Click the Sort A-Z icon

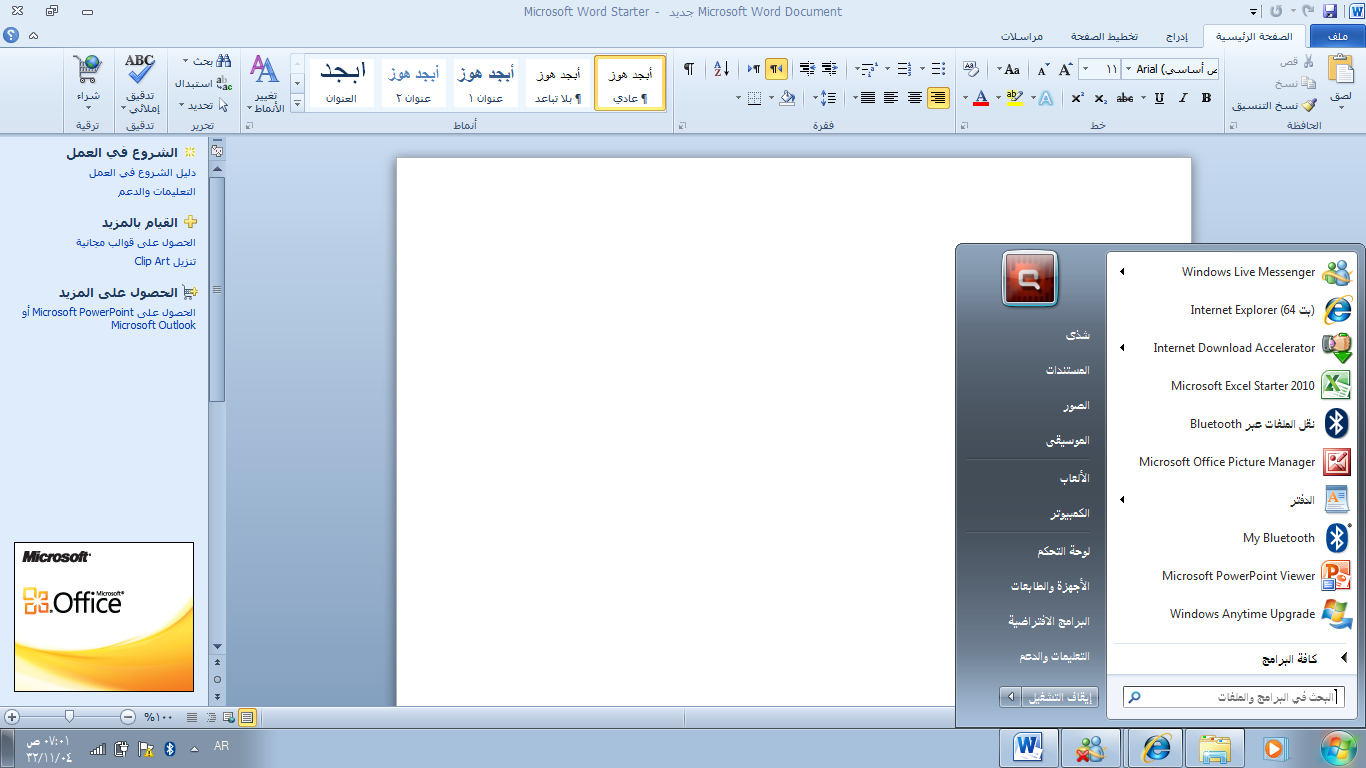(721, 69)
